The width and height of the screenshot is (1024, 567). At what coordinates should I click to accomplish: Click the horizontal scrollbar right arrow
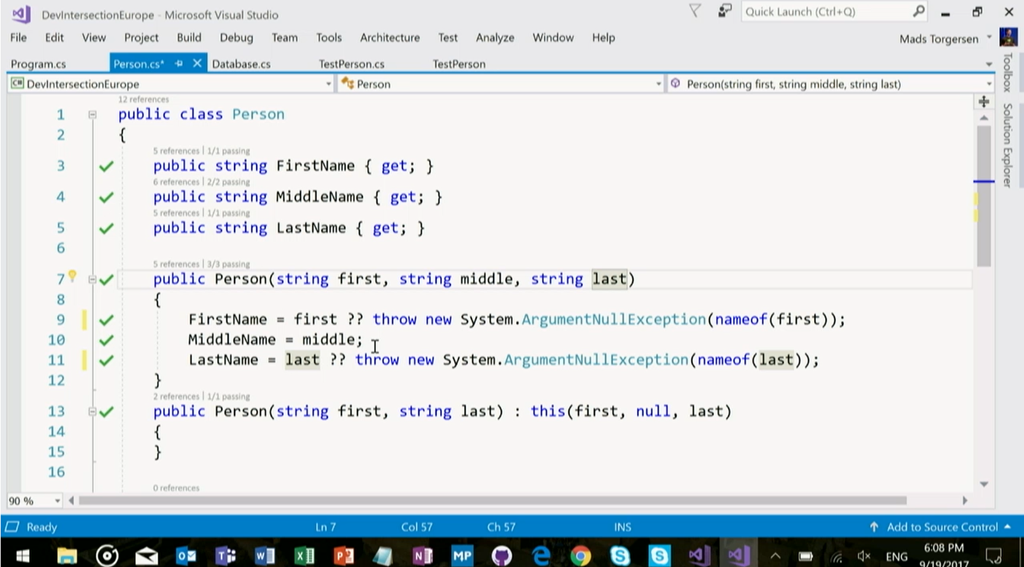click(x=965, y=501)
